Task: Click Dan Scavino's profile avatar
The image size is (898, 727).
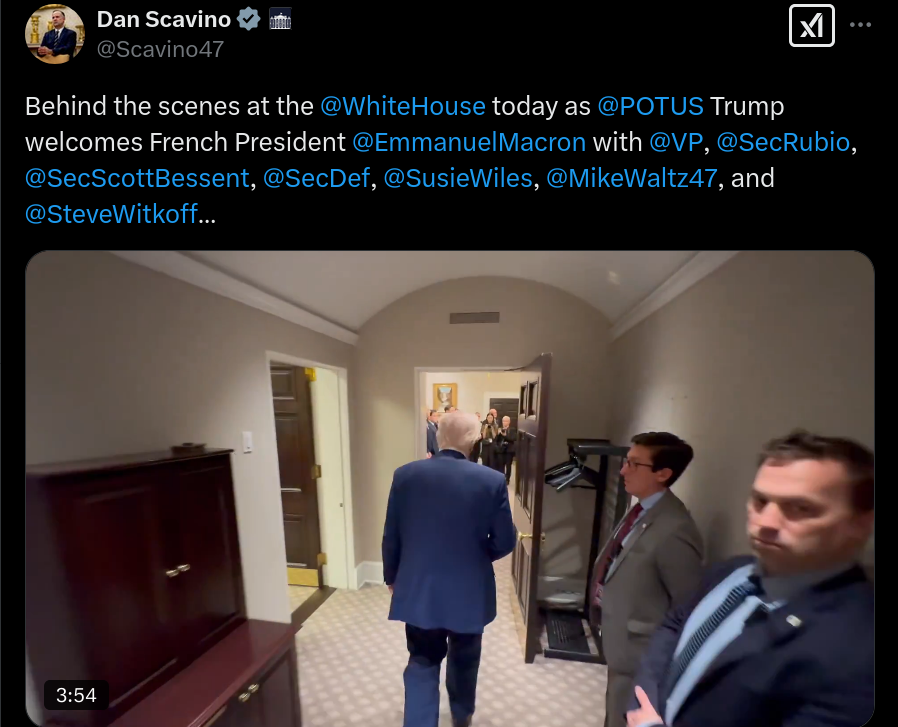Action: click(55, 34)
